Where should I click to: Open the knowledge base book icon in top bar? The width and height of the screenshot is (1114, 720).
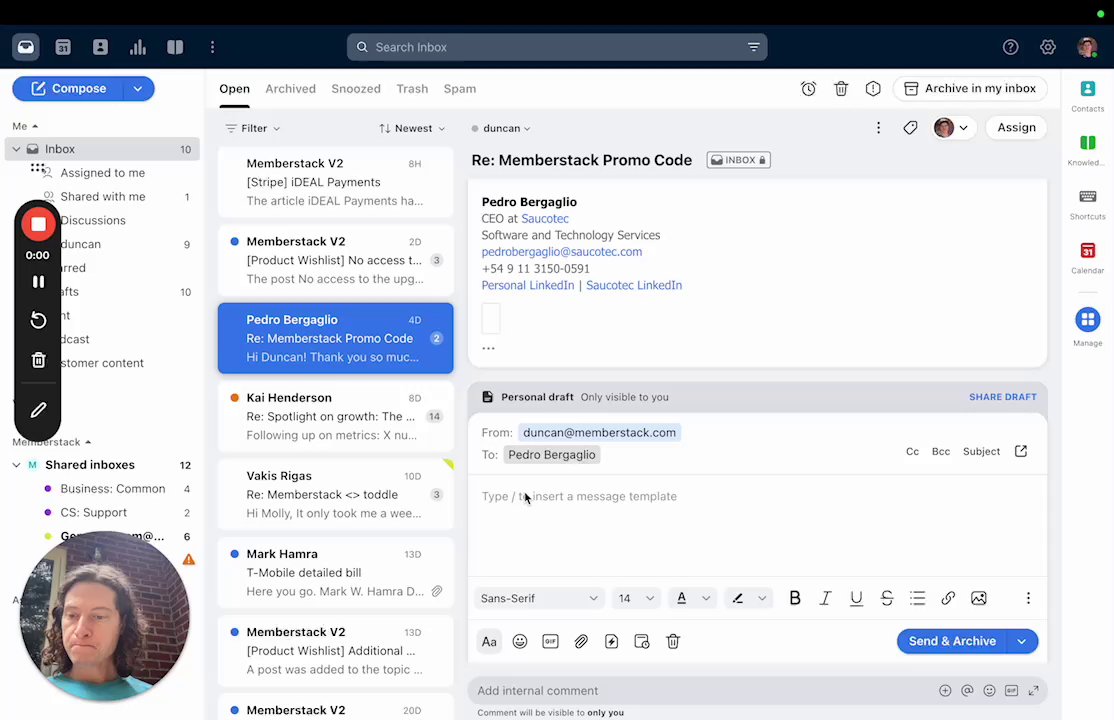coord(175,47)
